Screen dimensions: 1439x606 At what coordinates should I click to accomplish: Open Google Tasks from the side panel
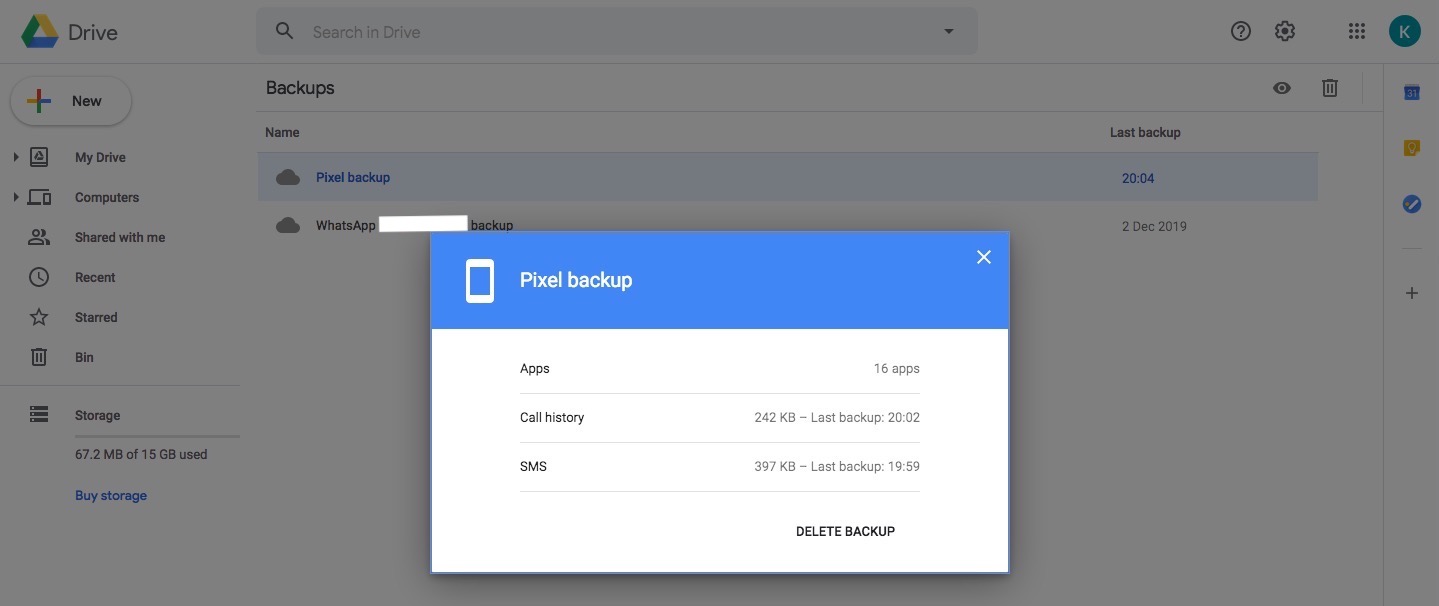click(1411, 203)
